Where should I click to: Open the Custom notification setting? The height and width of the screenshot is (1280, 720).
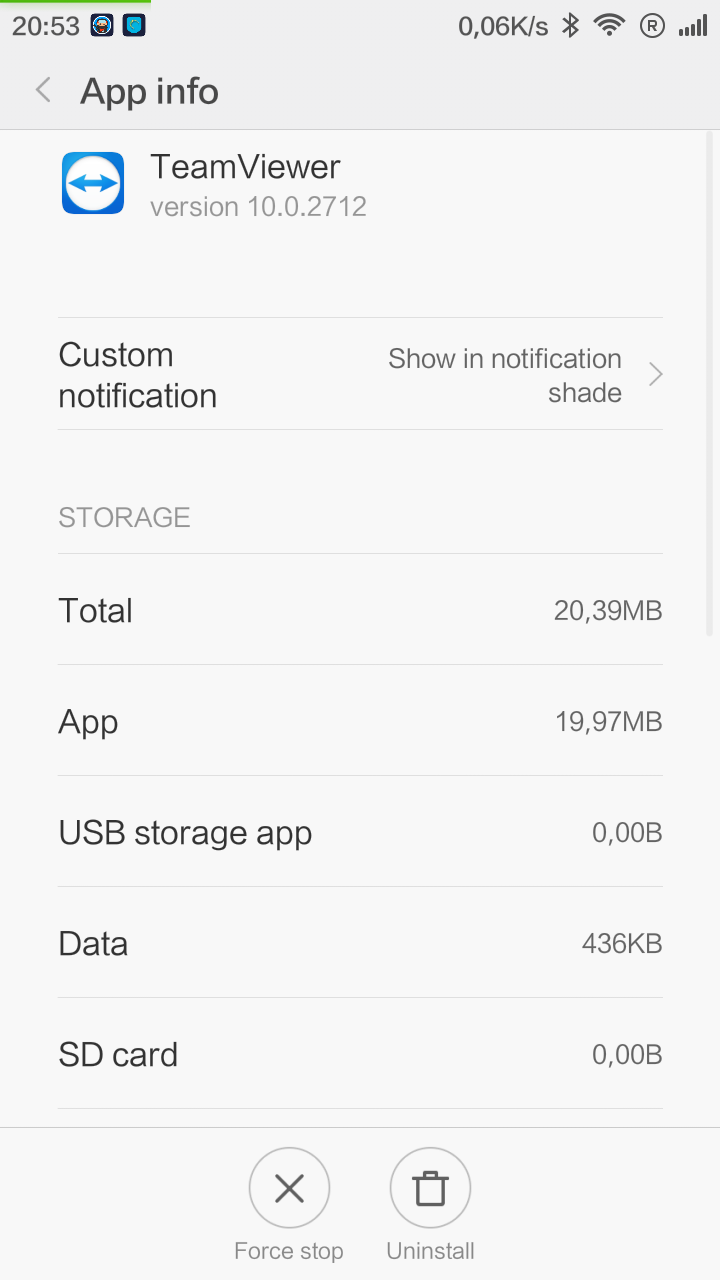(x=138, y=375)
